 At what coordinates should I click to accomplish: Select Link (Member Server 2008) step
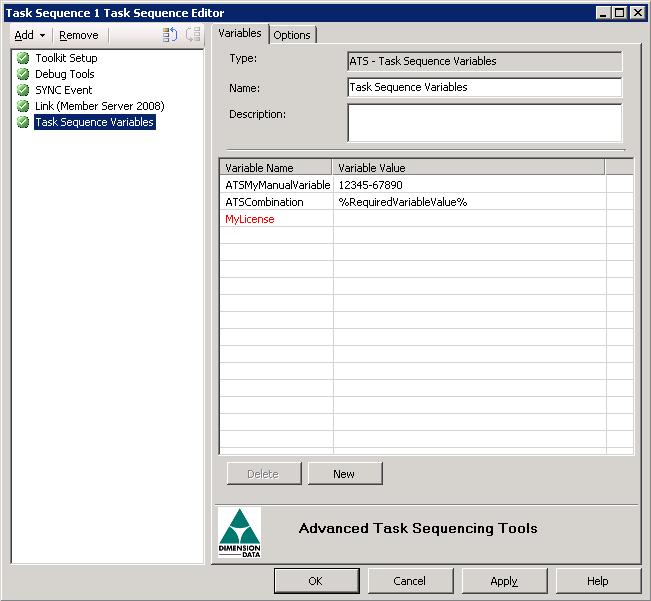[x=100, y=106]
